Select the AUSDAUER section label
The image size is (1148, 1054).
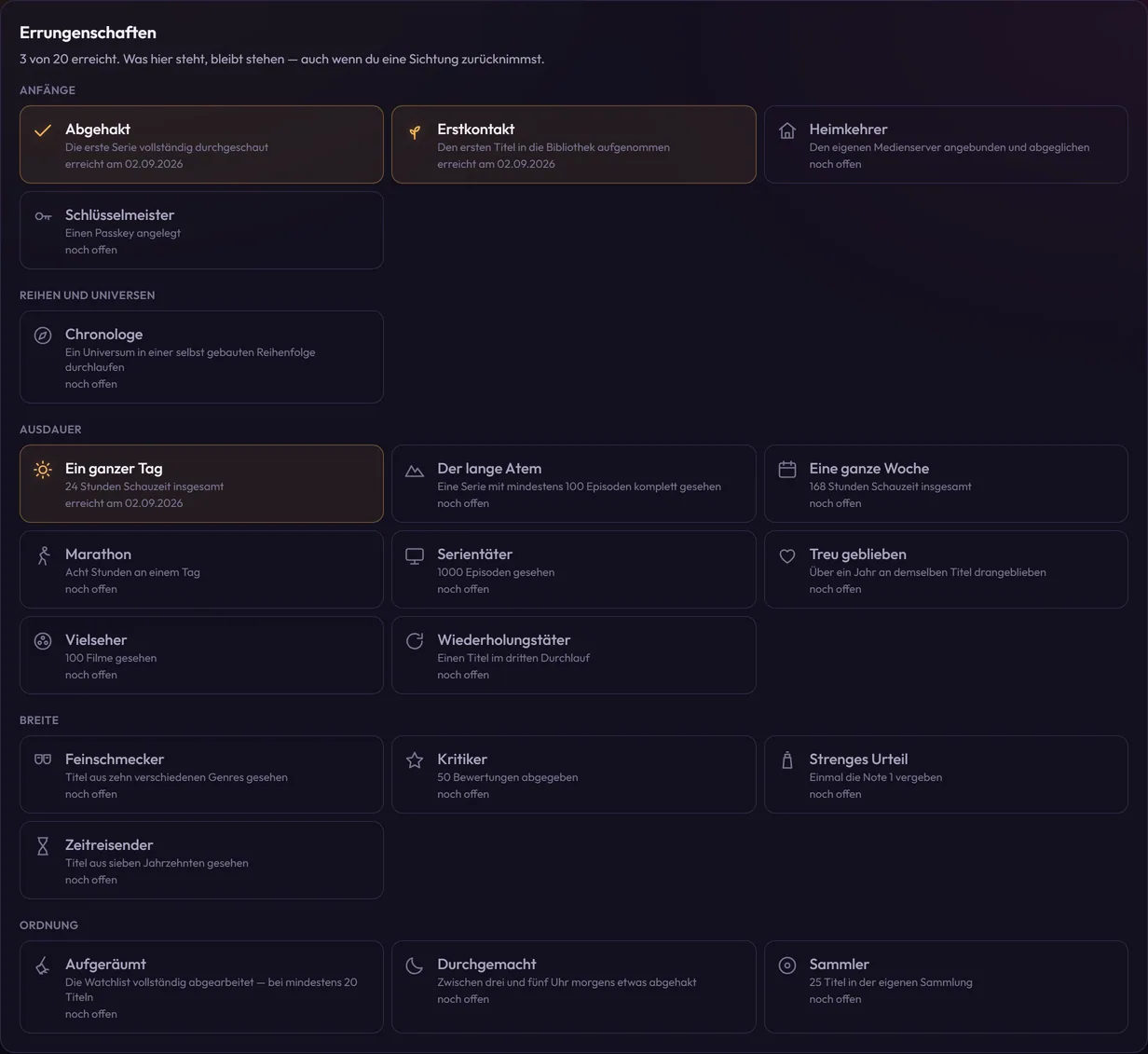click(50, 430)
